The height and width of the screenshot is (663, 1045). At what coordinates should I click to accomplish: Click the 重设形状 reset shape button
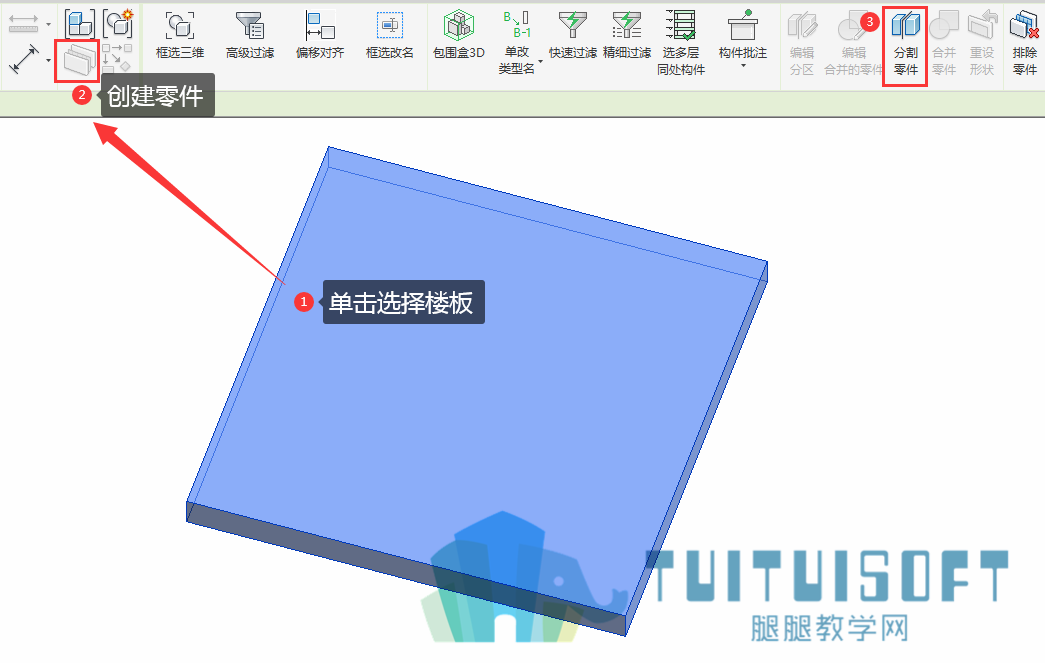pos(982,44)
